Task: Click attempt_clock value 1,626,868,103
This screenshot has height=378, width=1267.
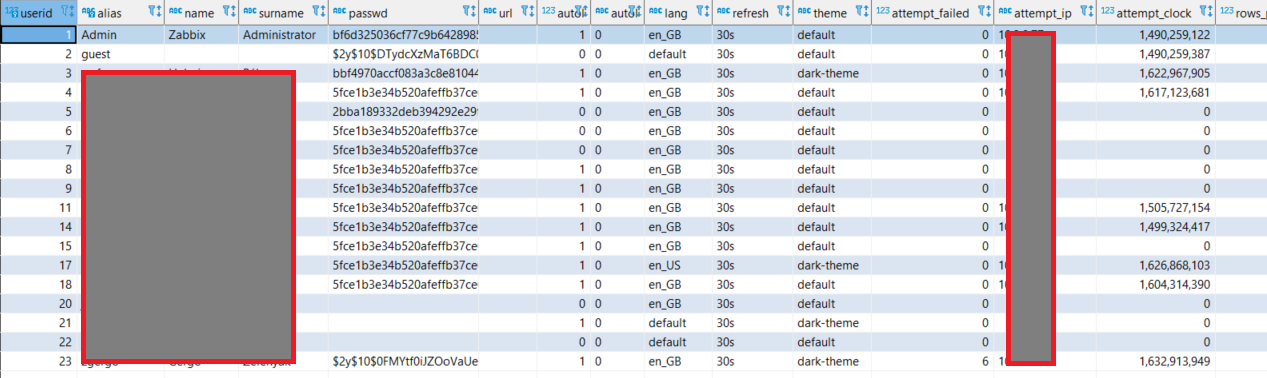Action: [1155, 265]
